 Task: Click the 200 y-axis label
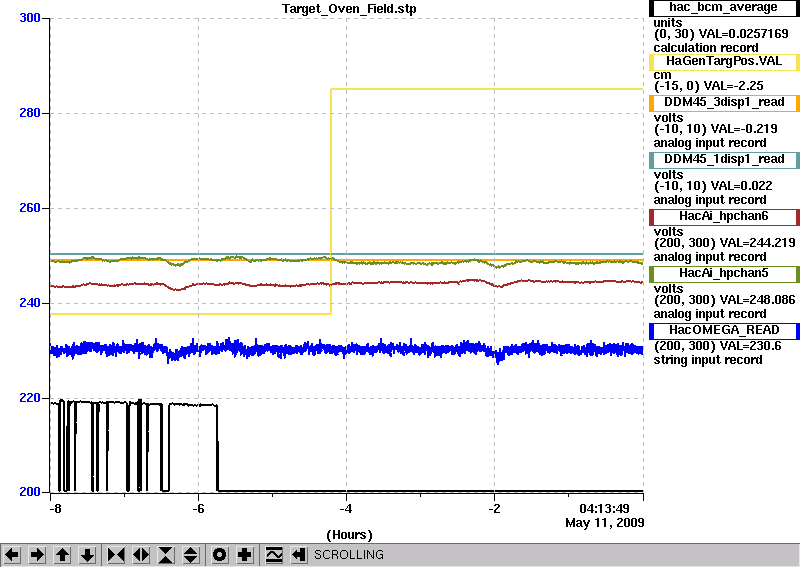pos(30,492)
